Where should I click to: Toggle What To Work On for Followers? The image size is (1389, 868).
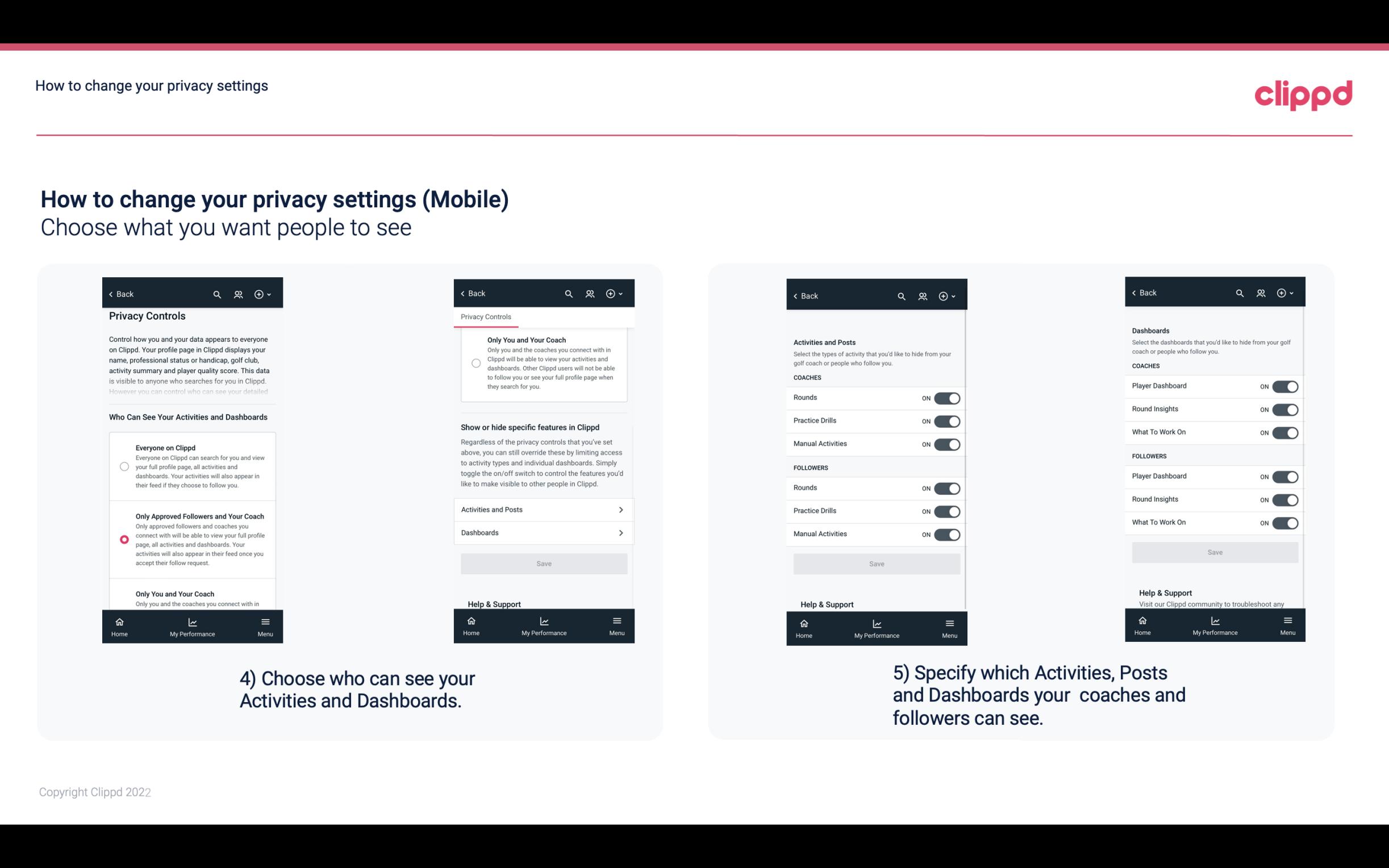(1285, 523)
